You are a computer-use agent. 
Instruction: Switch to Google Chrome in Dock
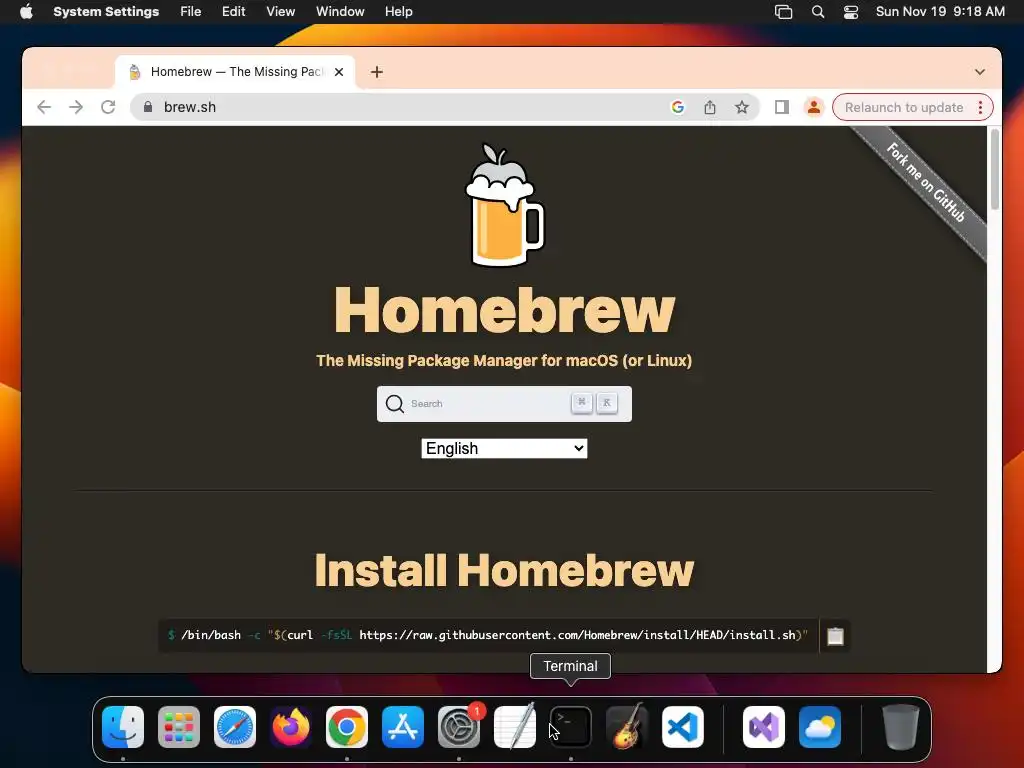pyautogui.click(x=347, y=727)
